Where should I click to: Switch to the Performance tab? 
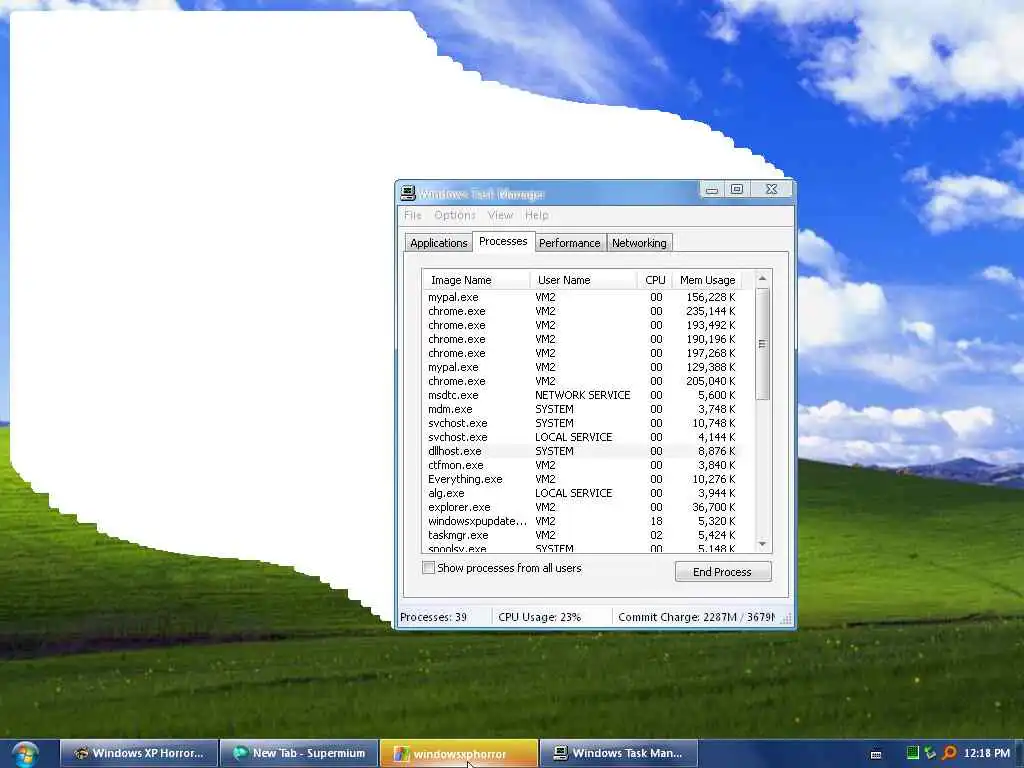click(569, 243)
